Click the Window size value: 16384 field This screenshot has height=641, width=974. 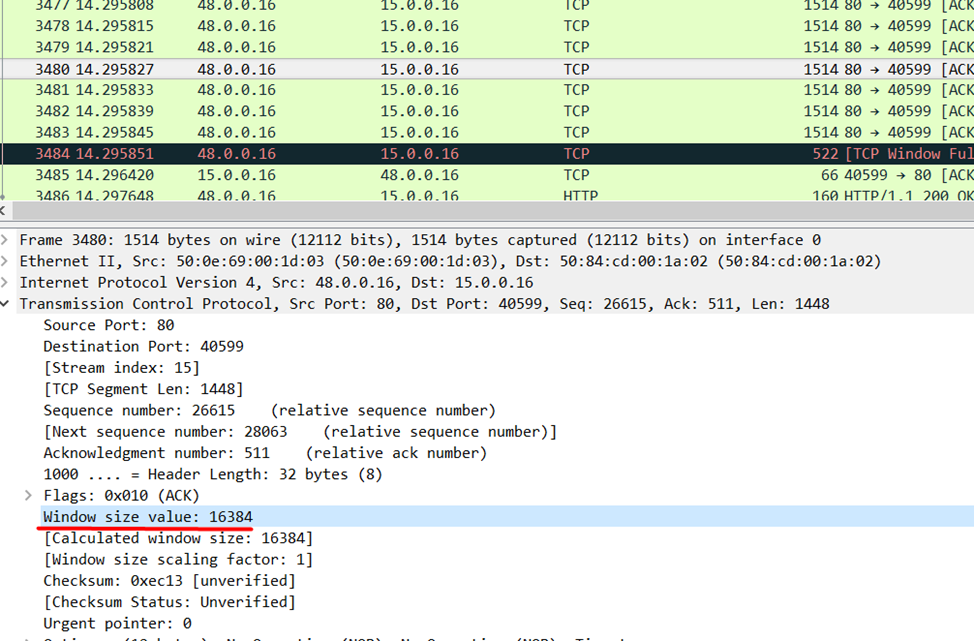pos(148,516)
